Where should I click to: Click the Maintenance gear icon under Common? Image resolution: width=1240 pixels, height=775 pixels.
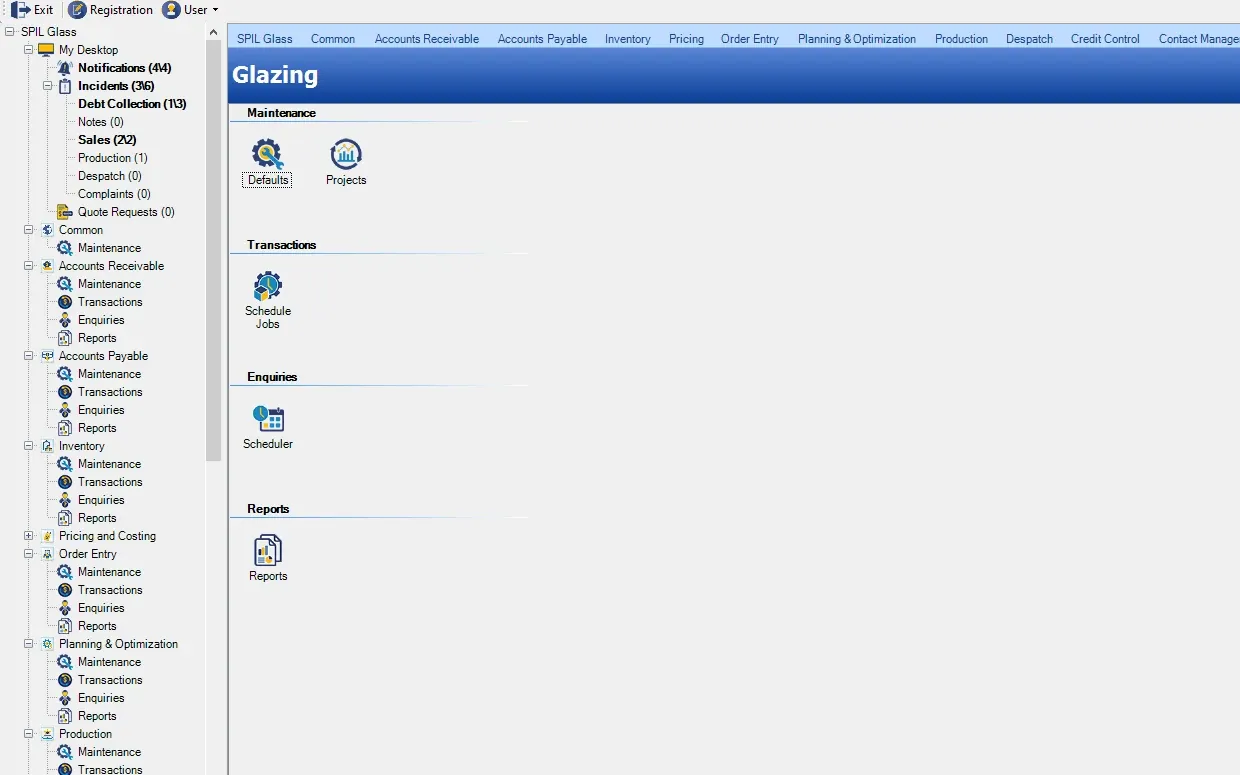tap(65, 248)
